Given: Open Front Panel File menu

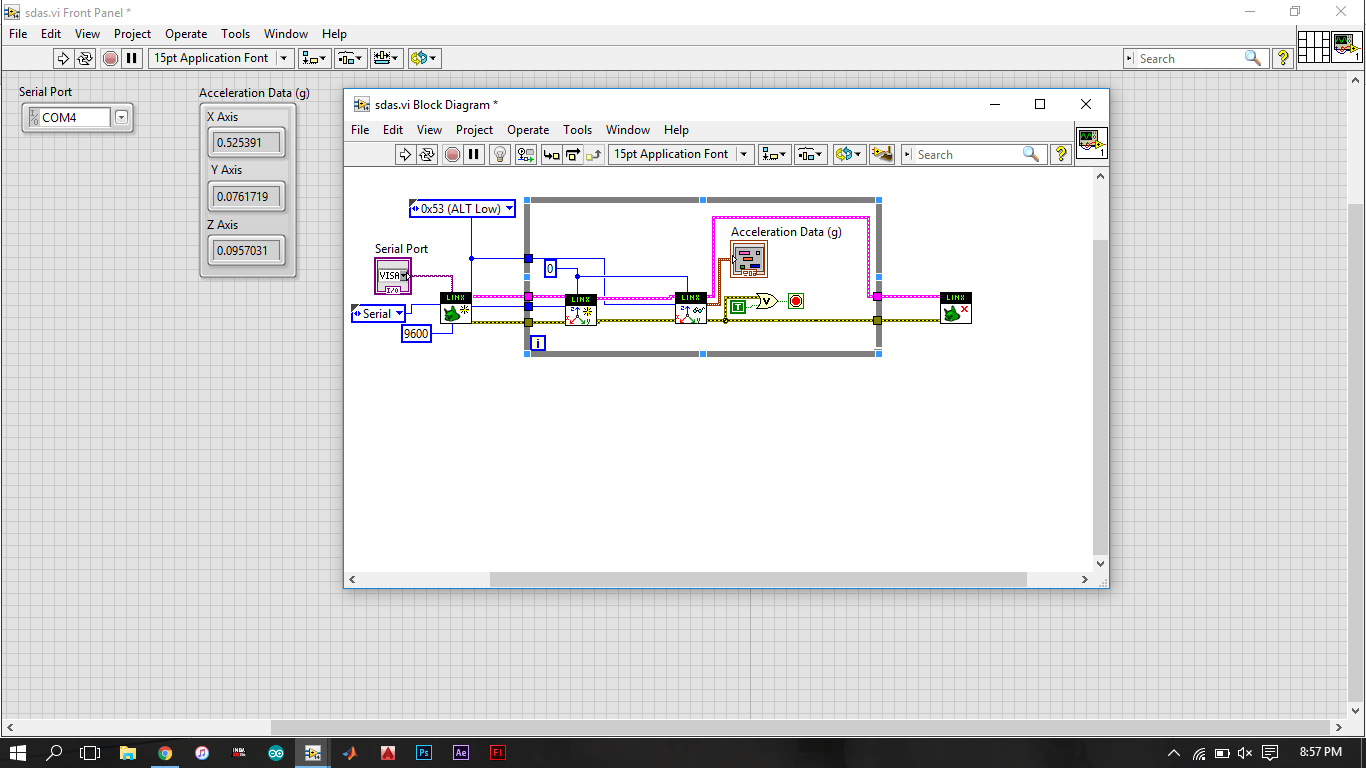Looking at the screenshot, I should pyautogui.click(x=18, y=34).
